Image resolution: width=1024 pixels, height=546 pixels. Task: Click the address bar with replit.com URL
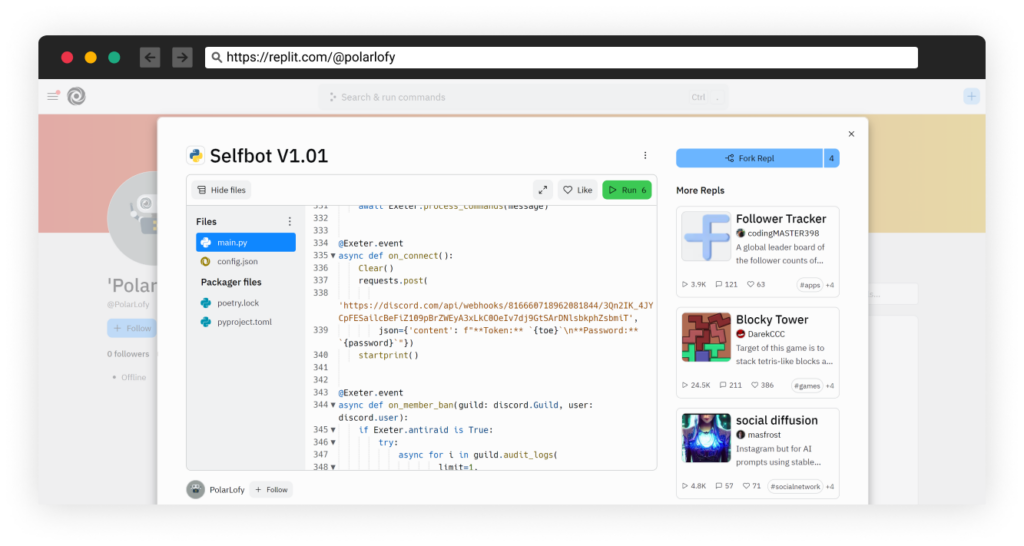coord(561,57)
